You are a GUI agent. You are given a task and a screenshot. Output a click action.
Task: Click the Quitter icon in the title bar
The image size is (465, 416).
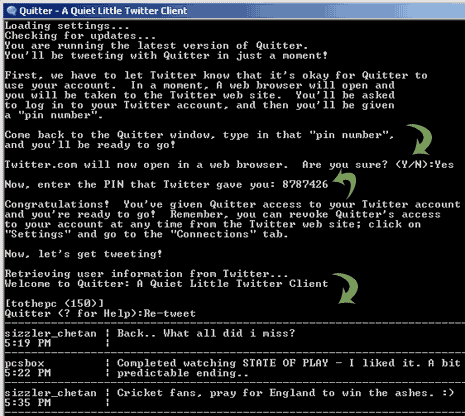[11, 11]
